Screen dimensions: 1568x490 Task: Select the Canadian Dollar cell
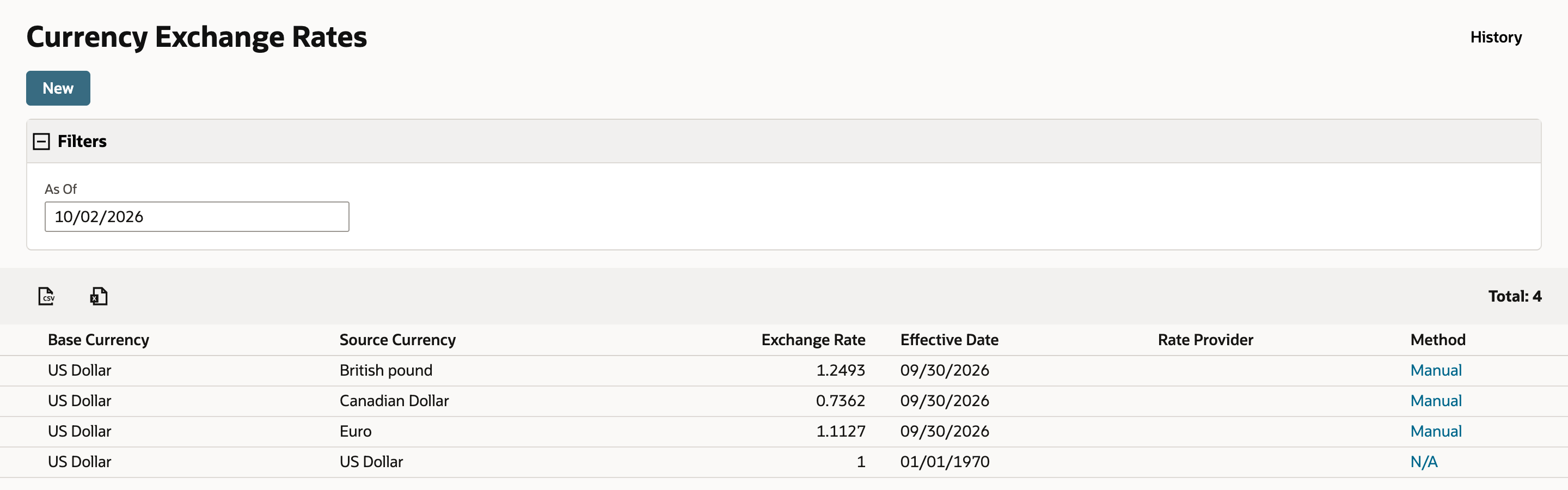(x=394, y=401)
